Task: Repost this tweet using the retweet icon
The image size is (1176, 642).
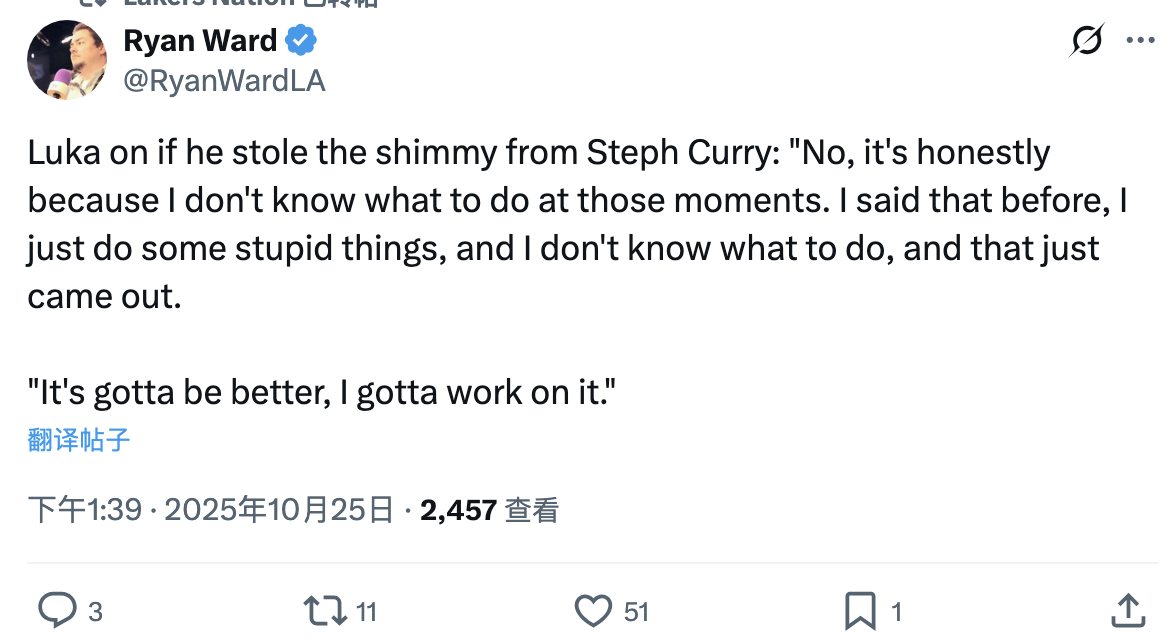Action: pos(324,609)
